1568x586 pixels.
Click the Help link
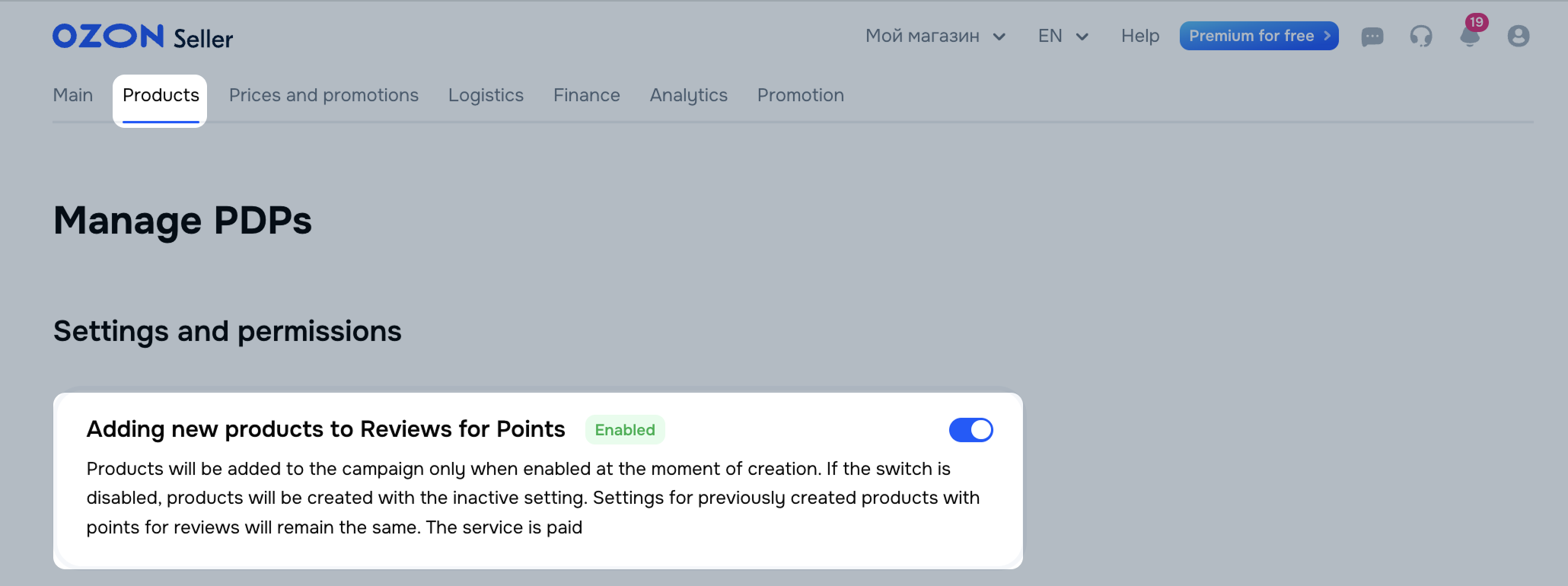[x=1140, y=36]
